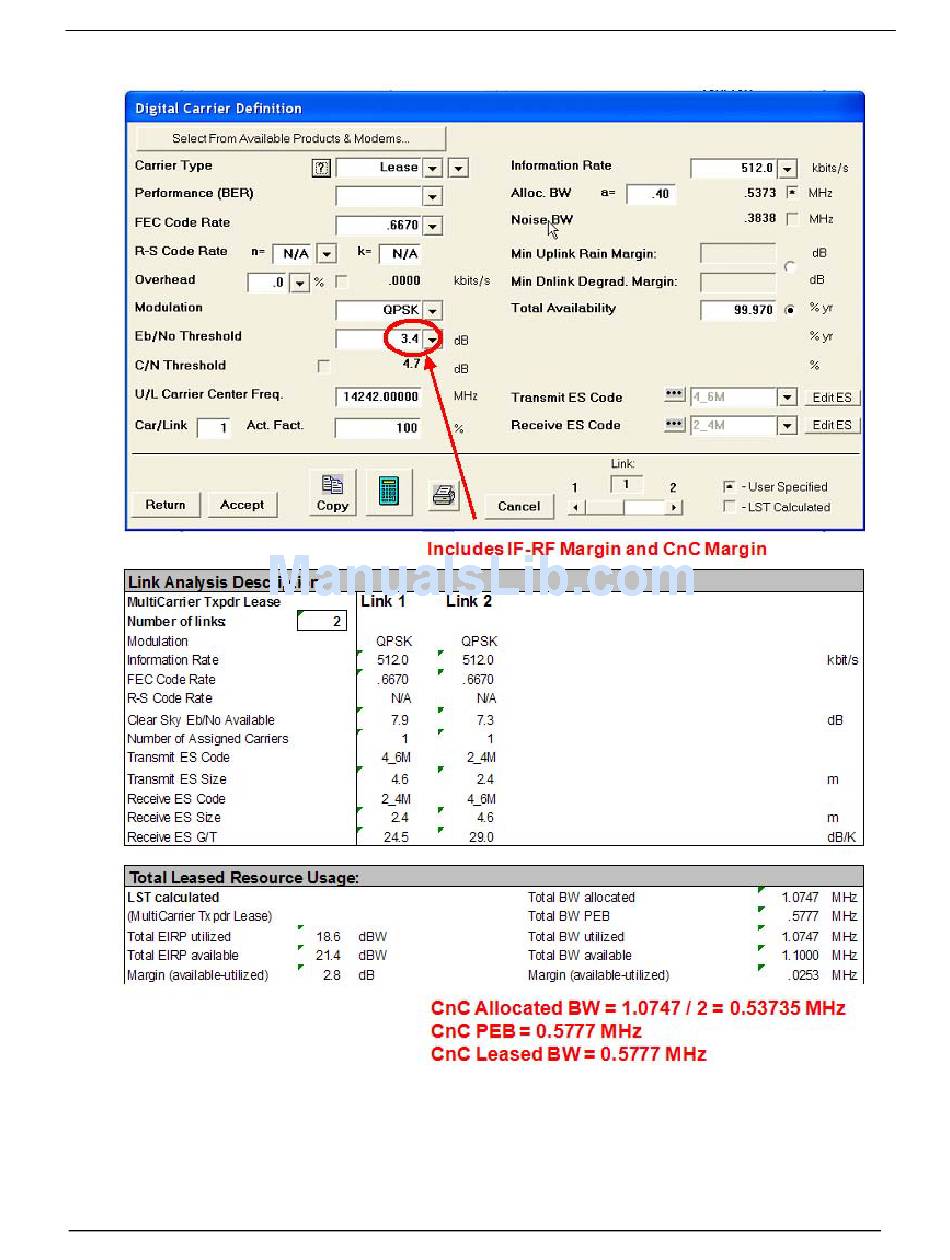Click the R-S Code Rate k= field
950x1260 pixels.
click(x=399, y=254)
